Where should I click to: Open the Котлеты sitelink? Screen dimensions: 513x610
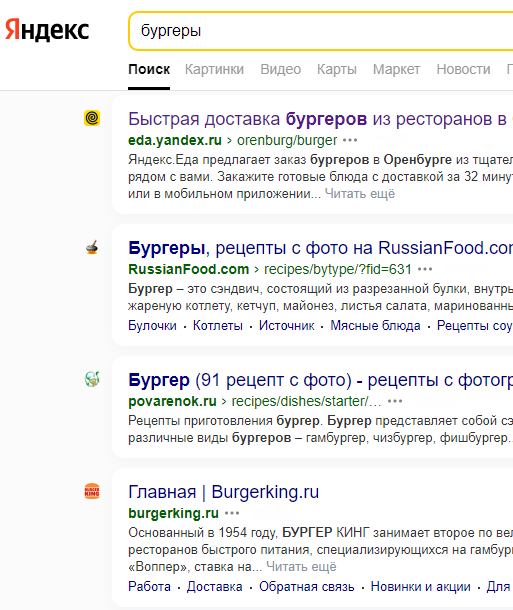(218, 326)
